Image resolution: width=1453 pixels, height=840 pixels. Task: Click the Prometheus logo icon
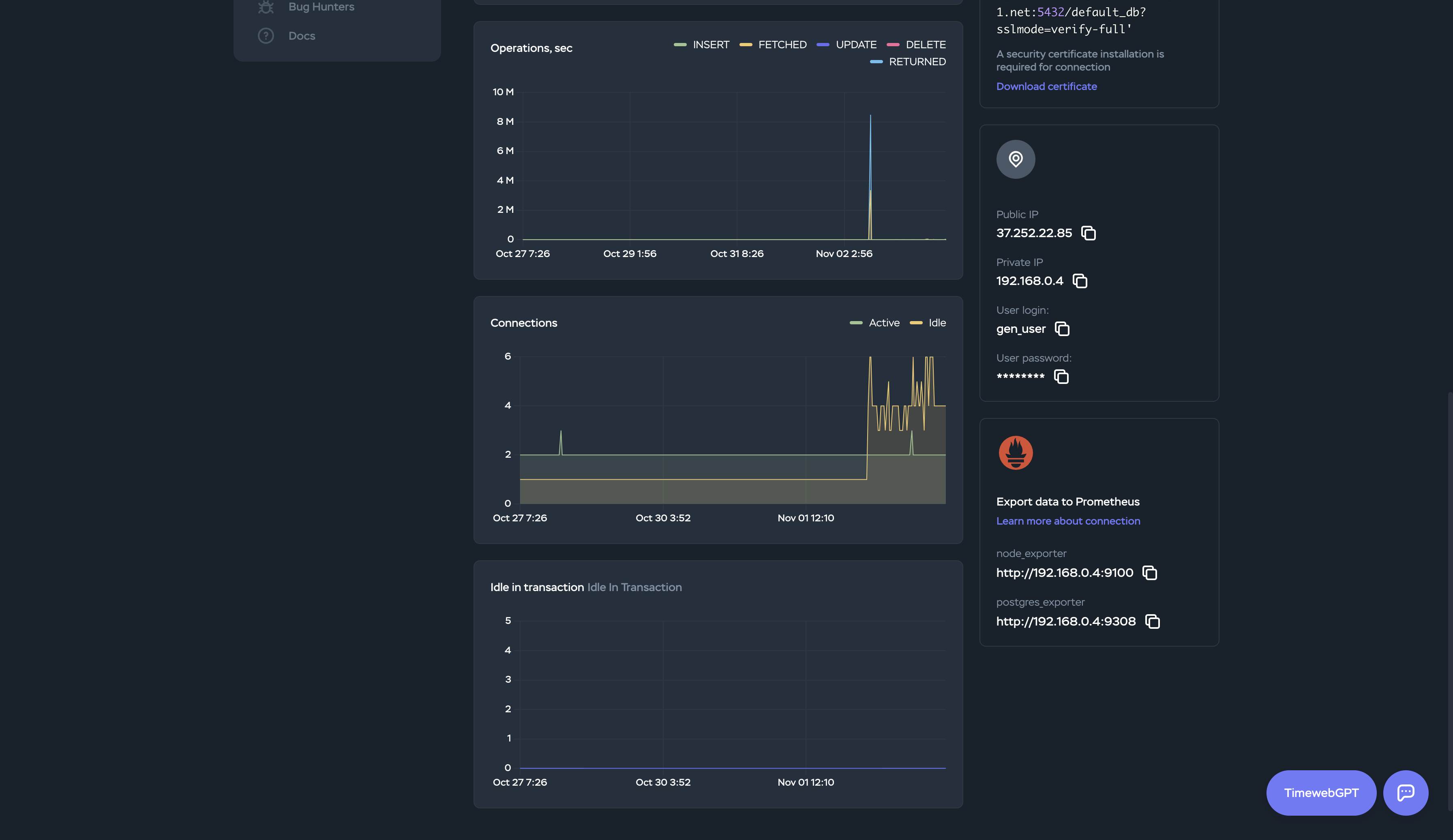[x=1016, y=452]
